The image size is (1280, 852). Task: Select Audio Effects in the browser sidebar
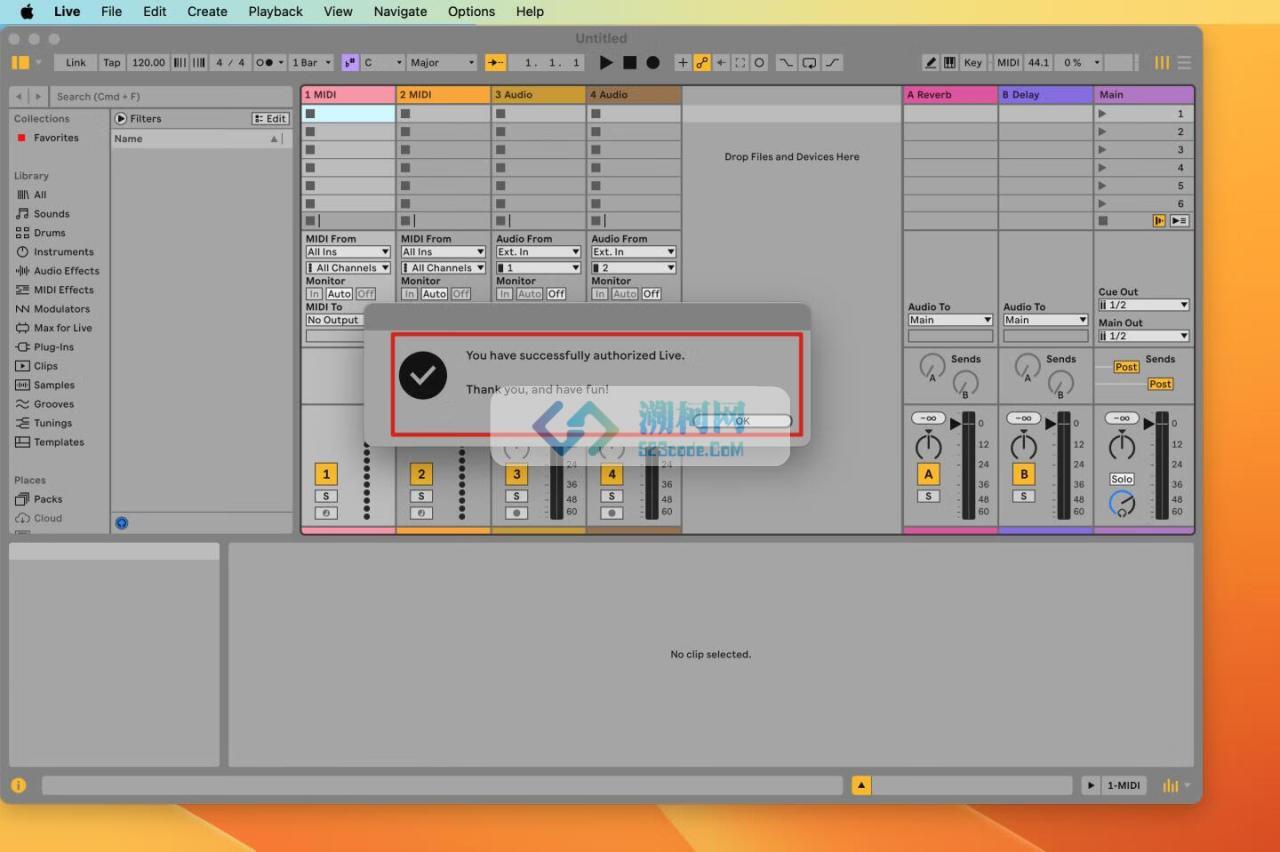[66, 271]
